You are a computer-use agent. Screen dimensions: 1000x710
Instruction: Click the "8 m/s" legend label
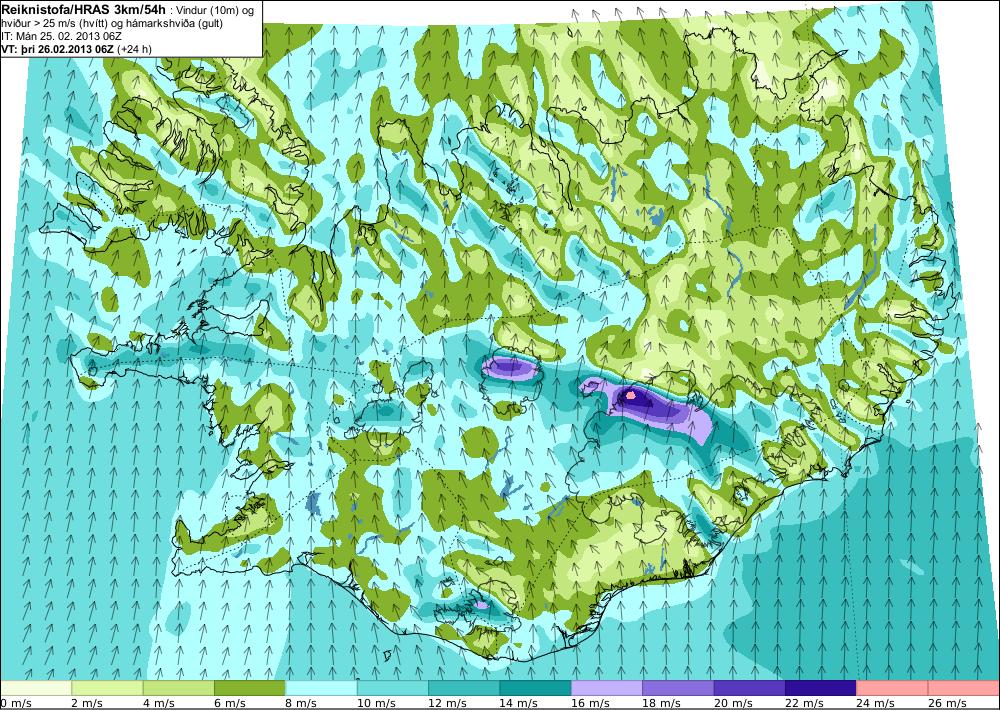coord(302,703)
